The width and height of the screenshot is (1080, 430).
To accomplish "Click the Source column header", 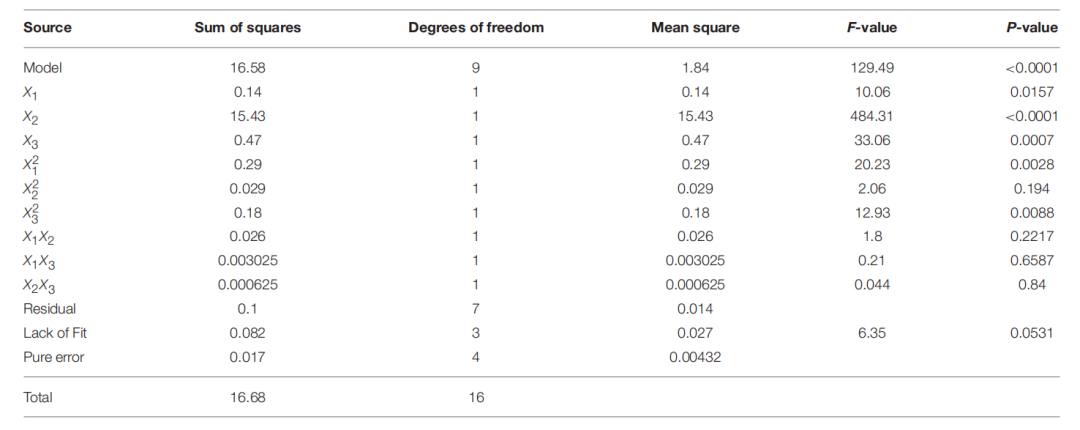I will point(47,28).
